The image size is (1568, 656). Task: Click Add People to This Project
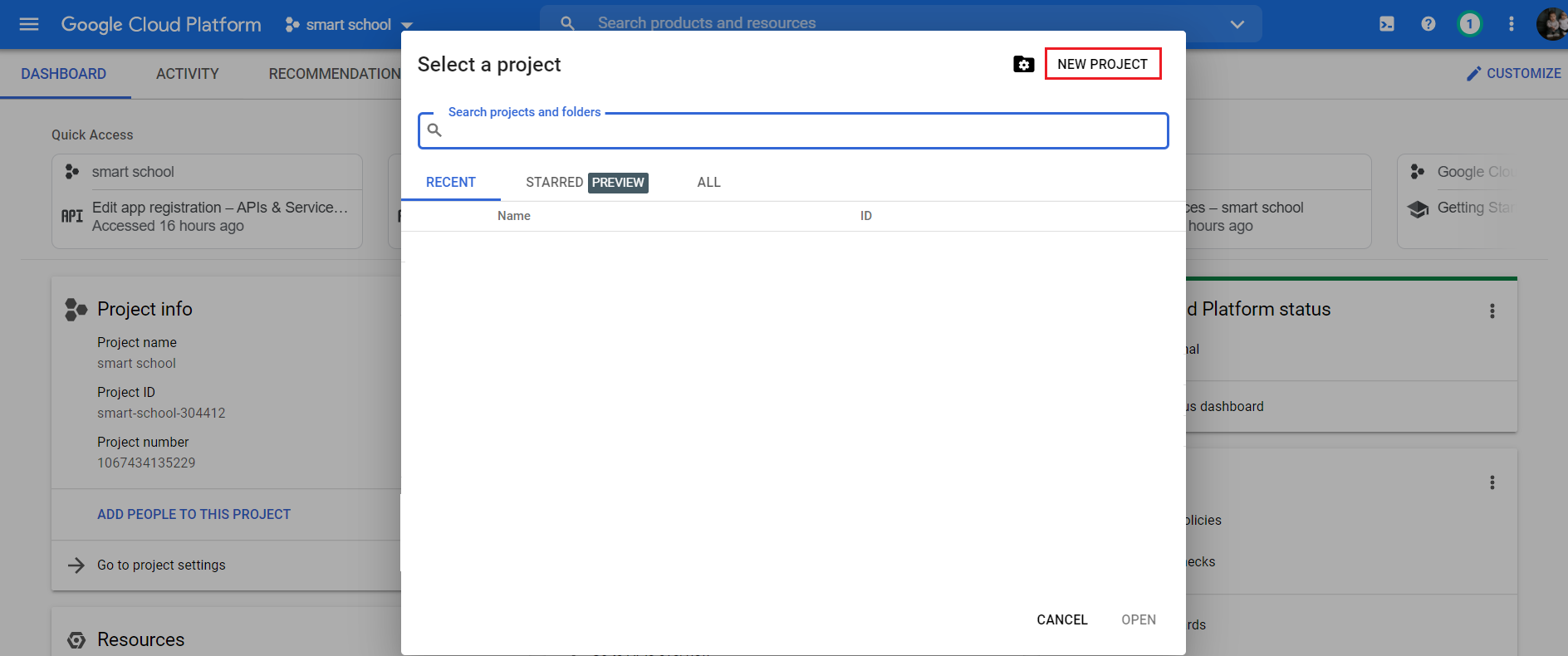click(x=194, y=515)
